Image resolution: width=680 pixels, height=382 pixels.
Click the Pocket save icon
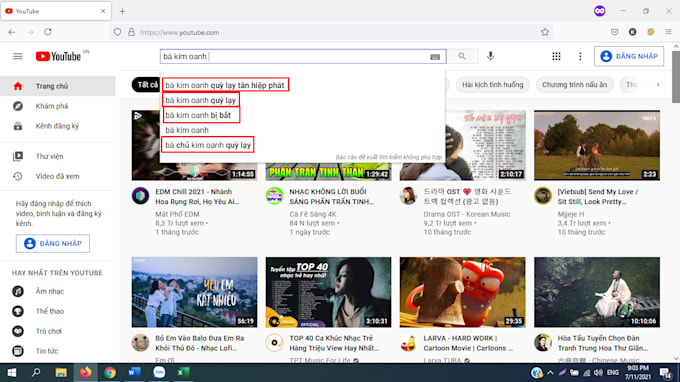tap(615, 32)
